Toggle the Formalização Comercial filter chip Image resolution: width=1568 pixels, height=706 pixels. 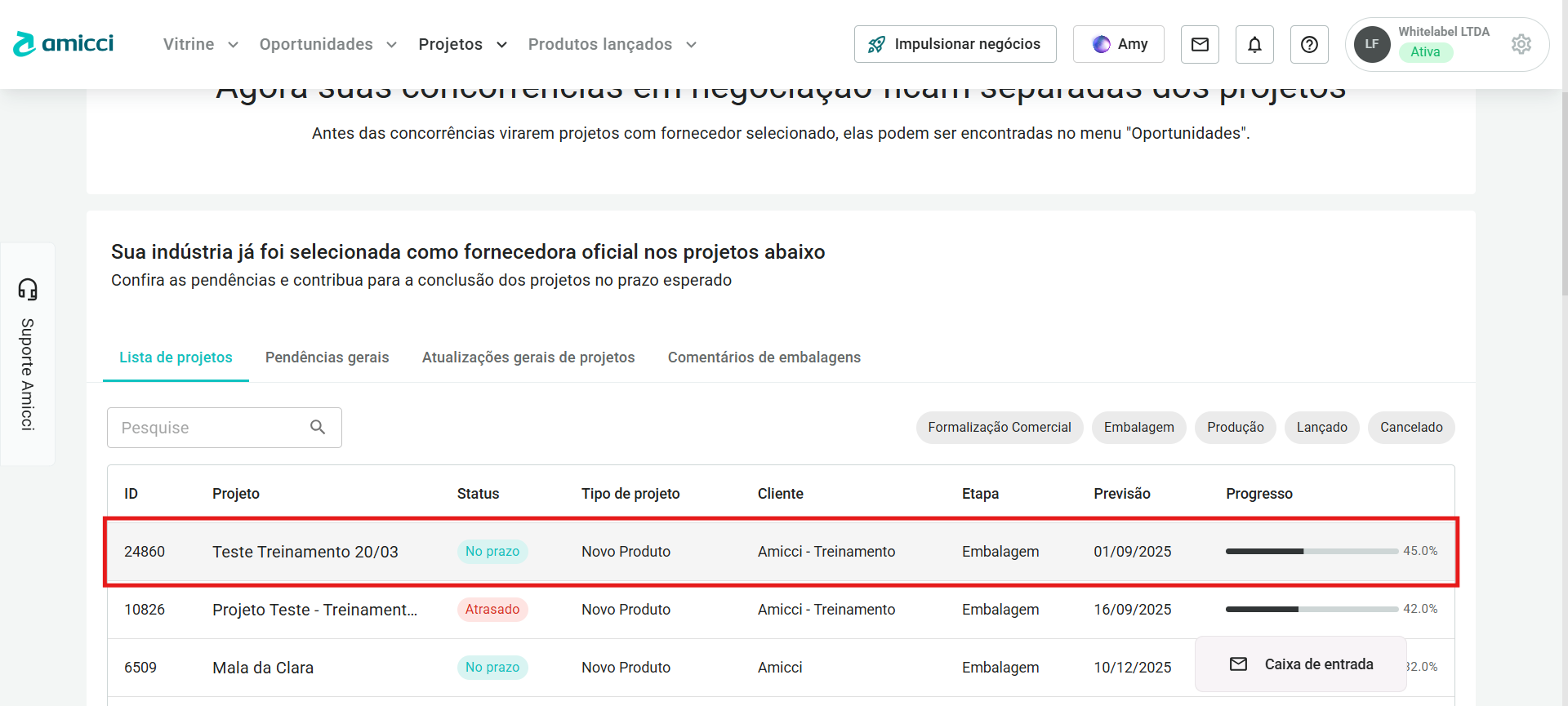[x=999, y=428]
